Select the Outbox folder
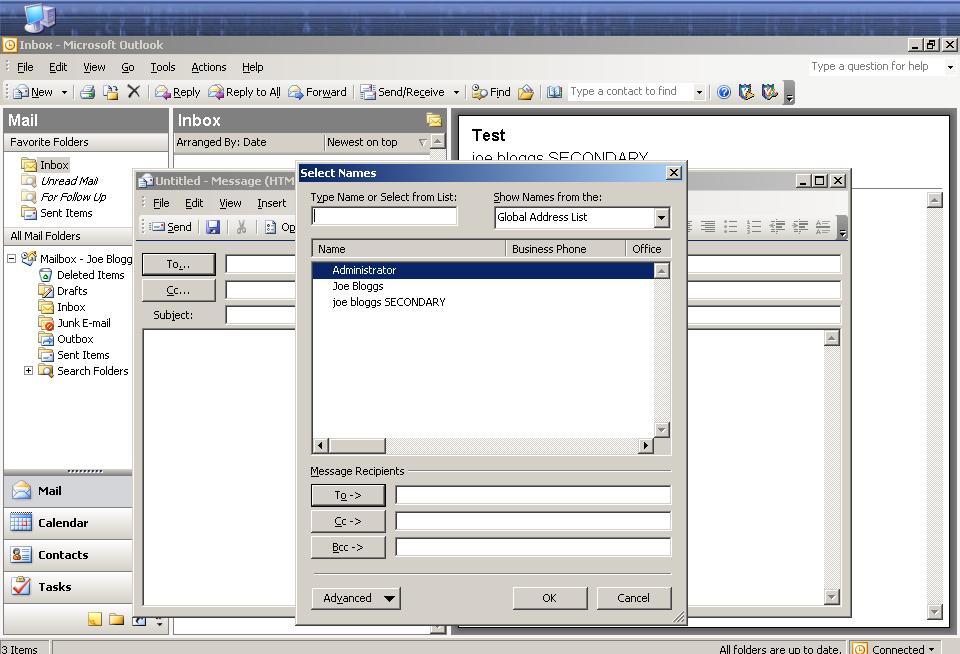Image resolution: width=960 pixels, height=654 pixels. pos(75,339)
